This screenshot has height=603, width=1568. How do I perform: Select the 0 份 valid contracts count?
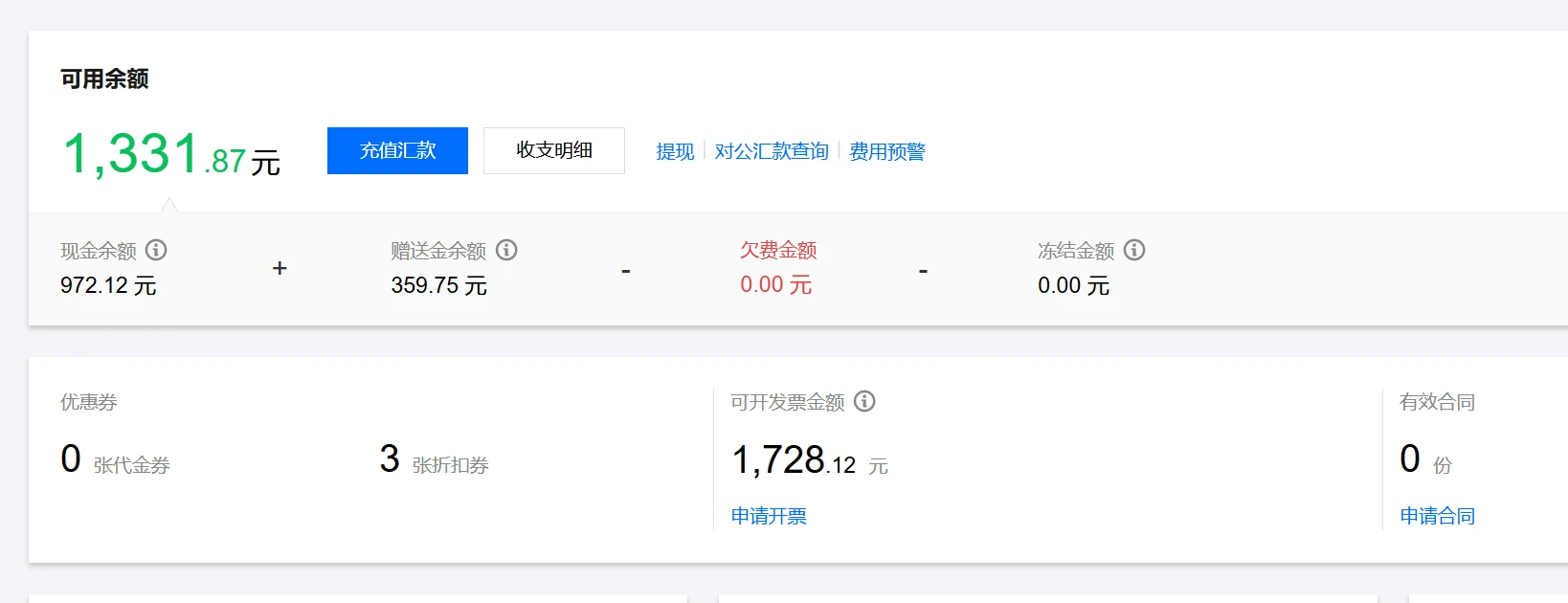[x=1424, y=460]
